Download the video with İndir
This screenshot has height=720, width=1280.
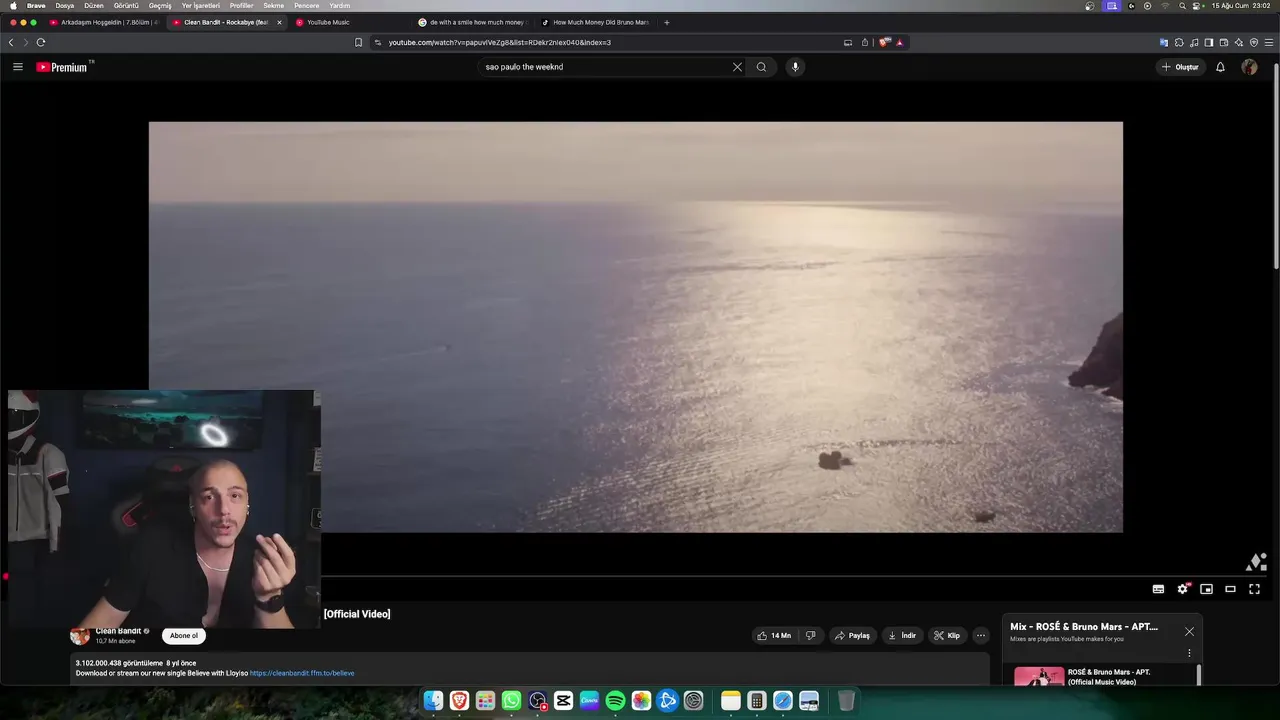pyautogui.click(x=902, y=635)
